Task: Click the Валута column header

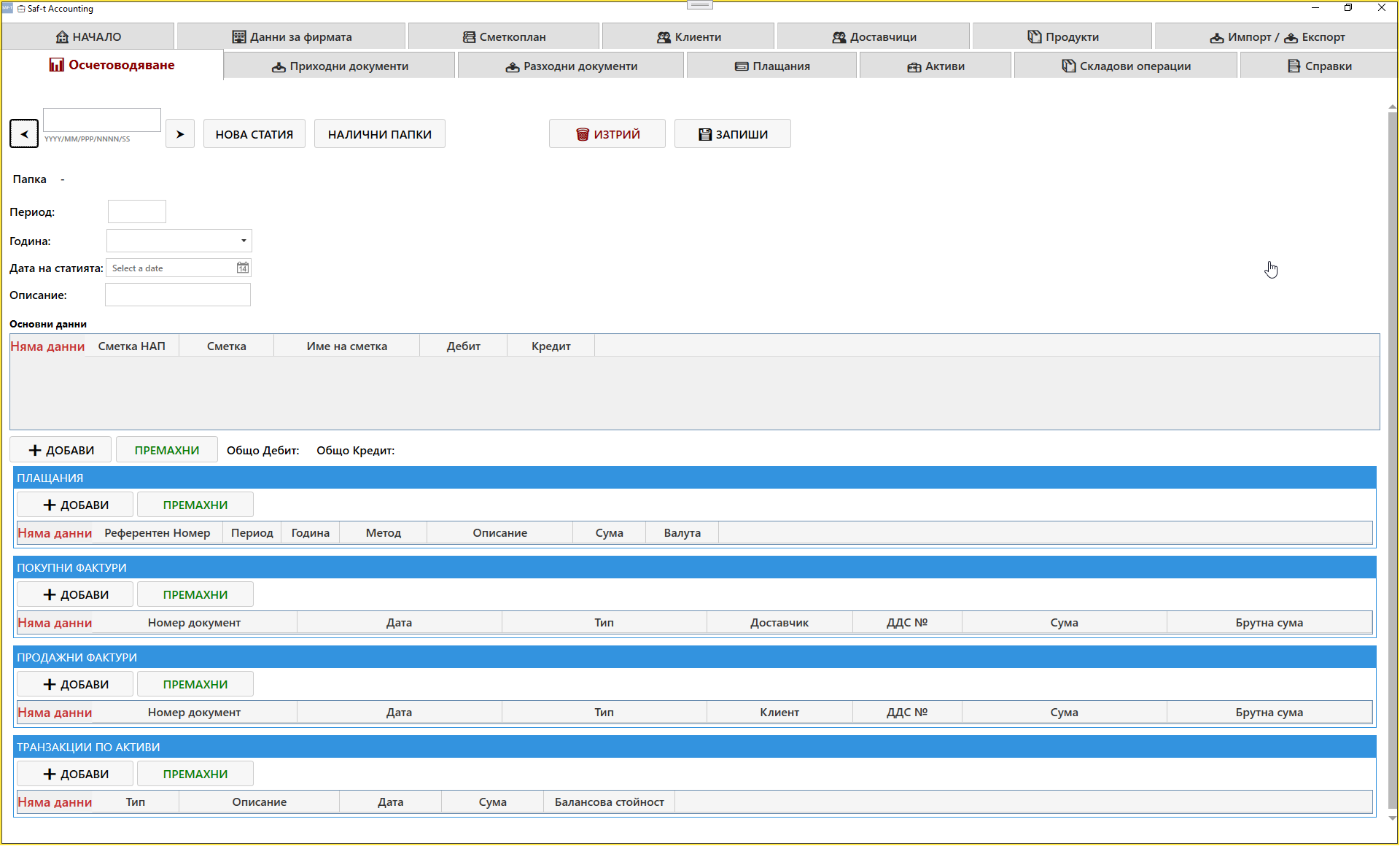Action: pyautogui.click(x=682, y=532)
